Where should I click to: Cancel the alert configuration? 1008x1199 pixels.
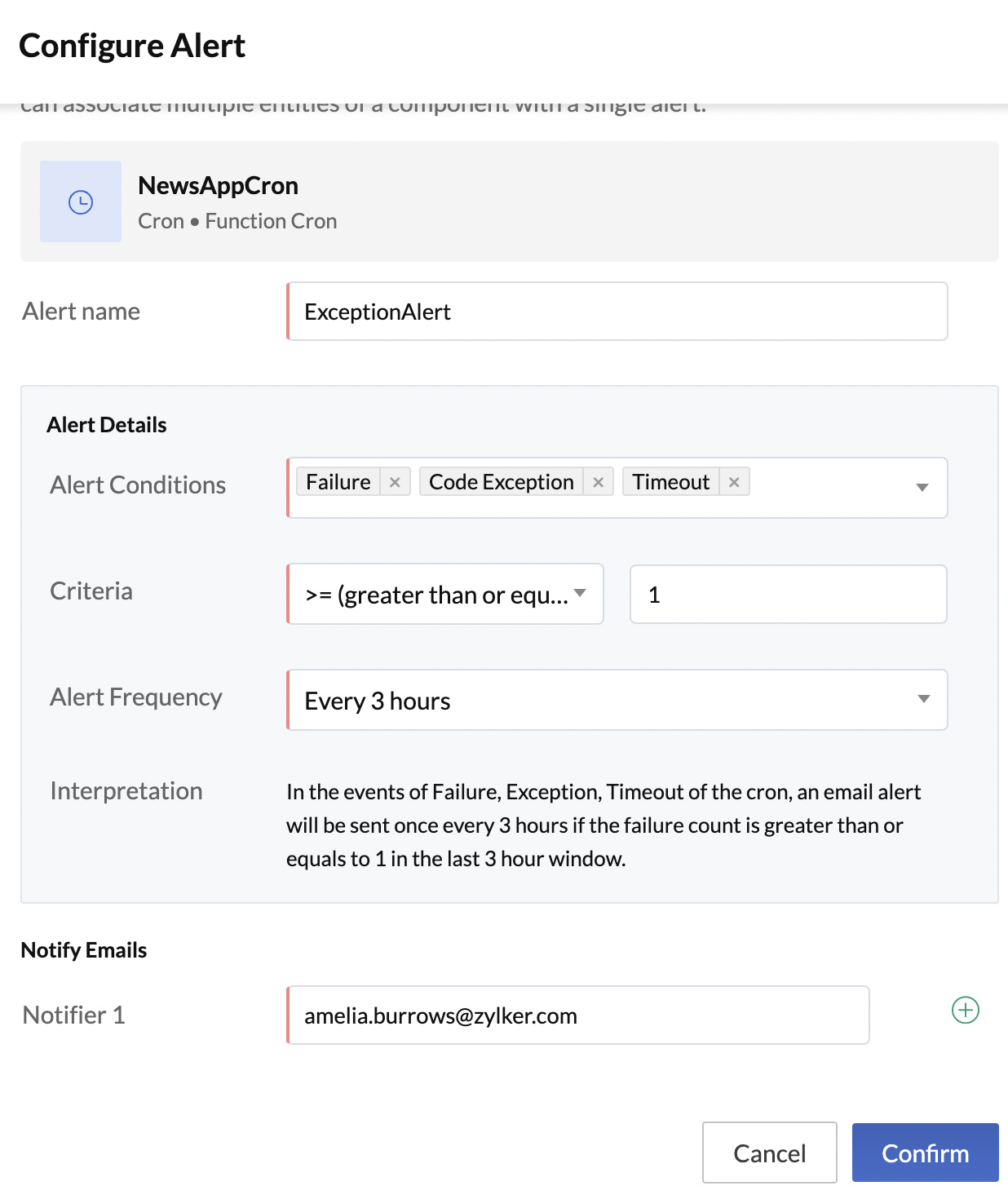pyautogui.click(x=768, y=1153)
